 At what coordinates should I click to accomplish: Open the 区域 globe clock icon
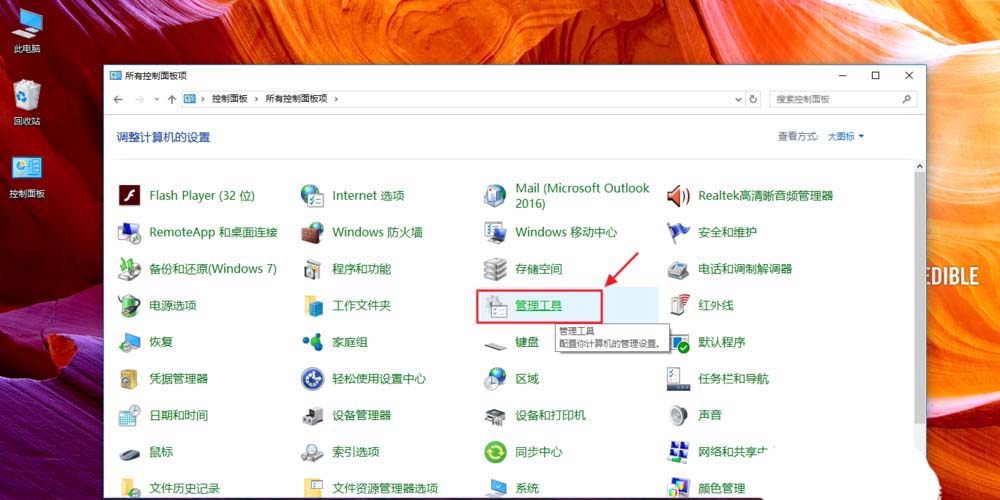495,379
